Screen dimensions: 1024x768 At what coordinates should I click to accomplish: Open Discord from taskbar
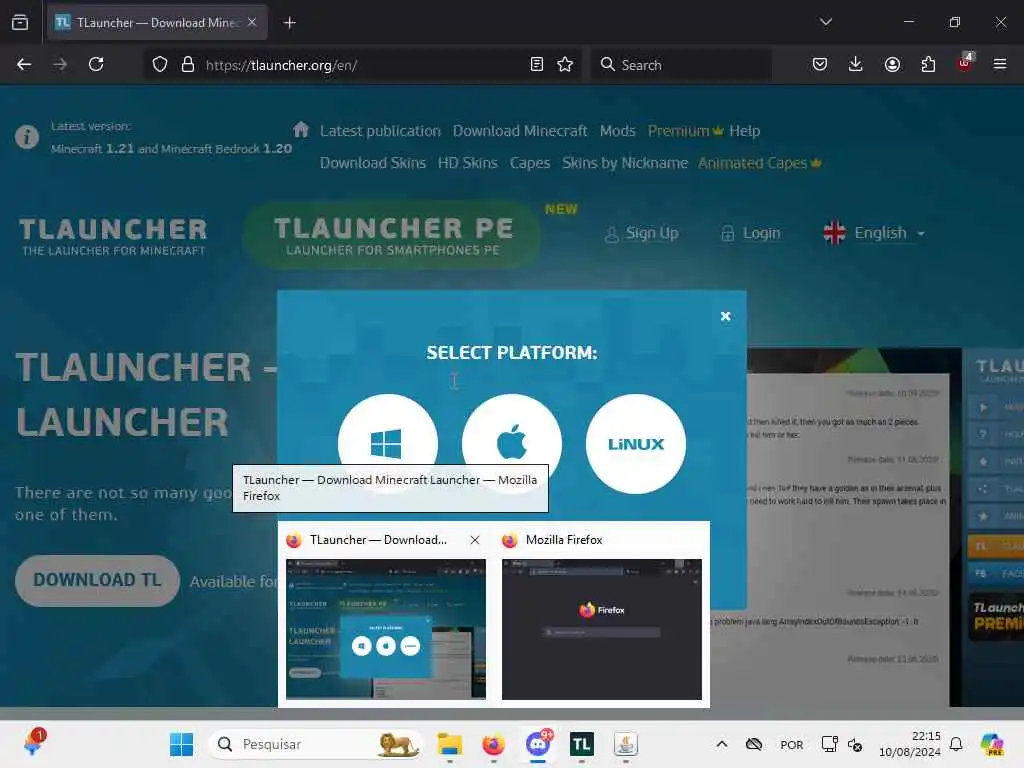click(538, 744)
